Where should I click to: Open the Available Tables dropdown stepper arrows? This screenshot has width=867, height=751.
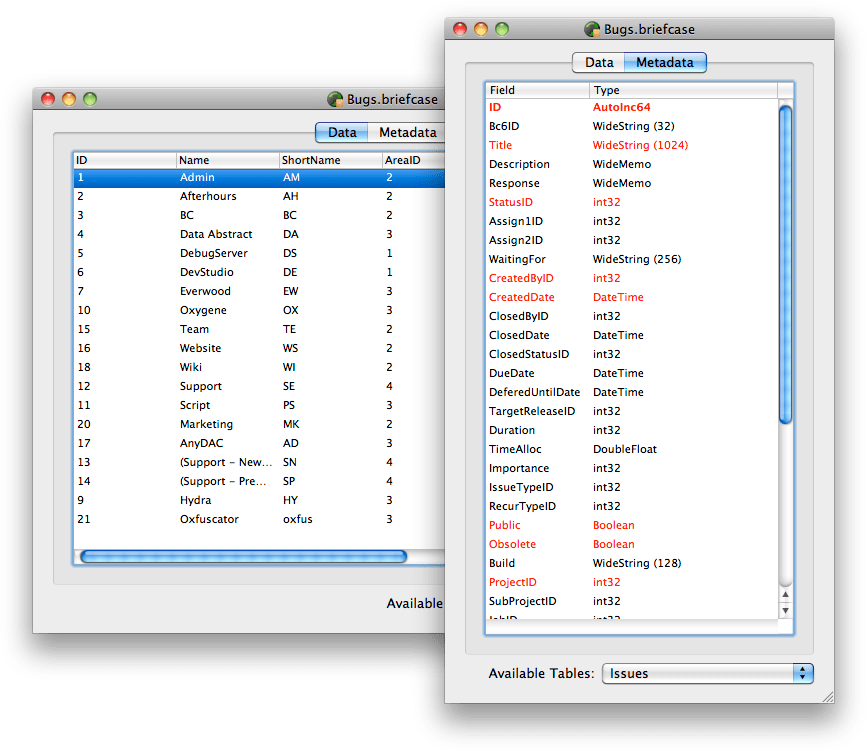coord(803,673)
